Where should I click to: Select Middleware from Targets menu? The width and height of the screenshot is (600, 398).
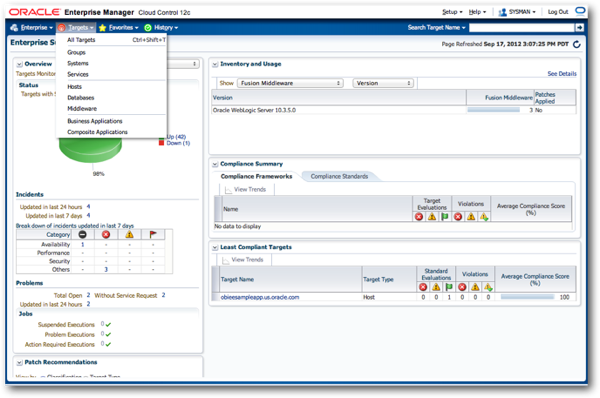(82, 109)
